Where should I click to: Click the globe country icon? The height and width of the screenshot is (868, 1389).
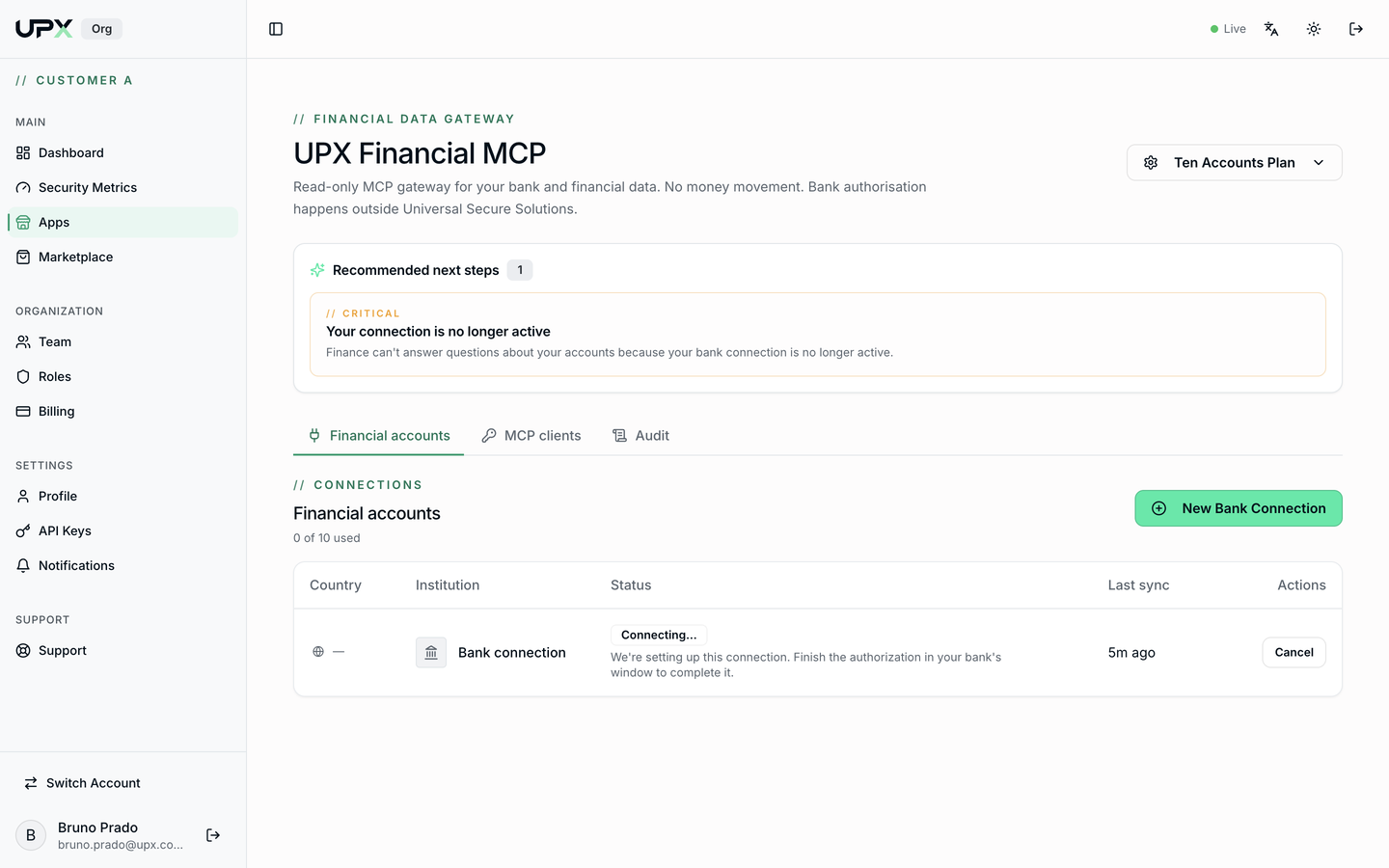[x=318, y=652]
